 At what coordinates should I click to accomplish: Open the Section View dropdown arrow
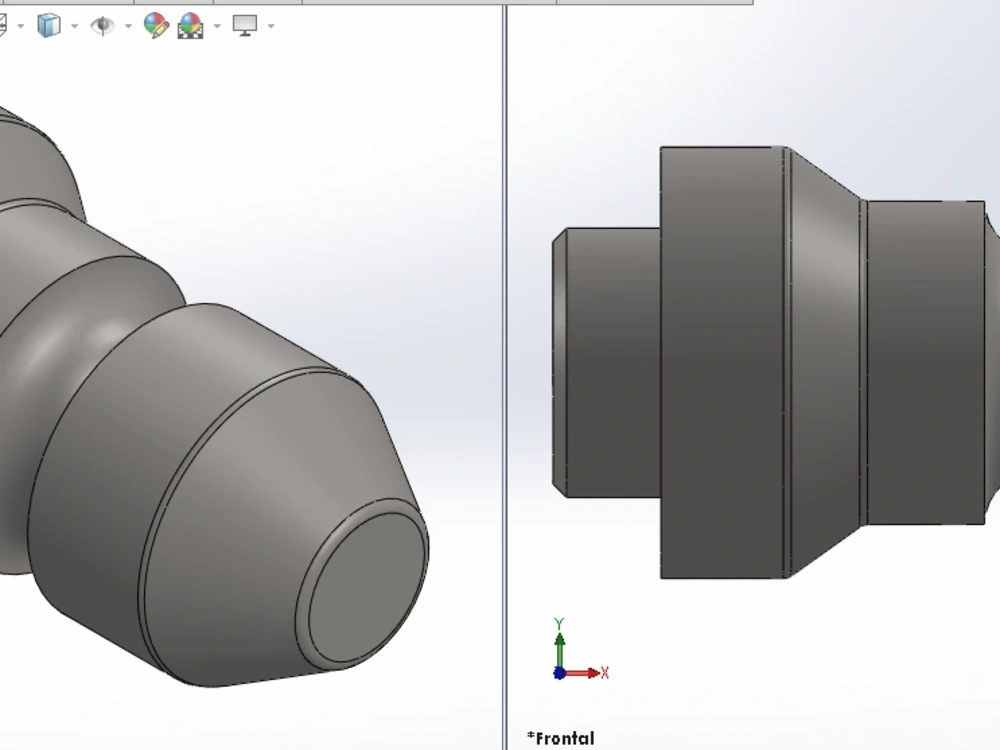pos(20,26)
